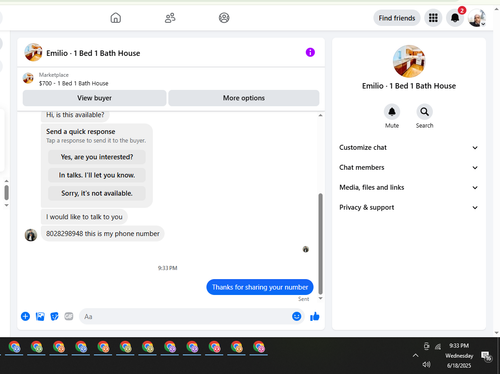Open the grid menu icon
The height and width of the screenshot is (374, 500).
click(433, 18)
